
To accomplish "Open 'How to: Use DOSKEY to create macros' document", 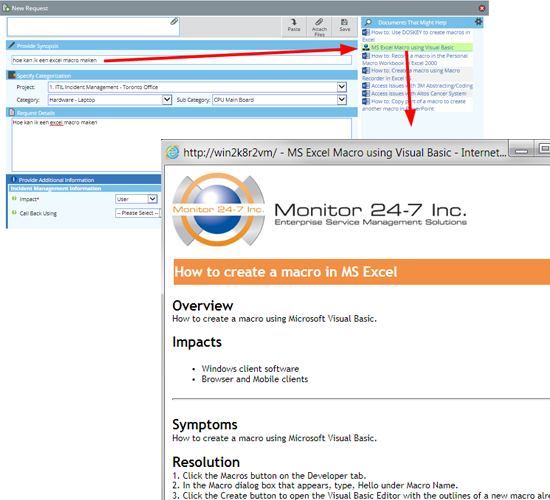I will pos(416,36).
